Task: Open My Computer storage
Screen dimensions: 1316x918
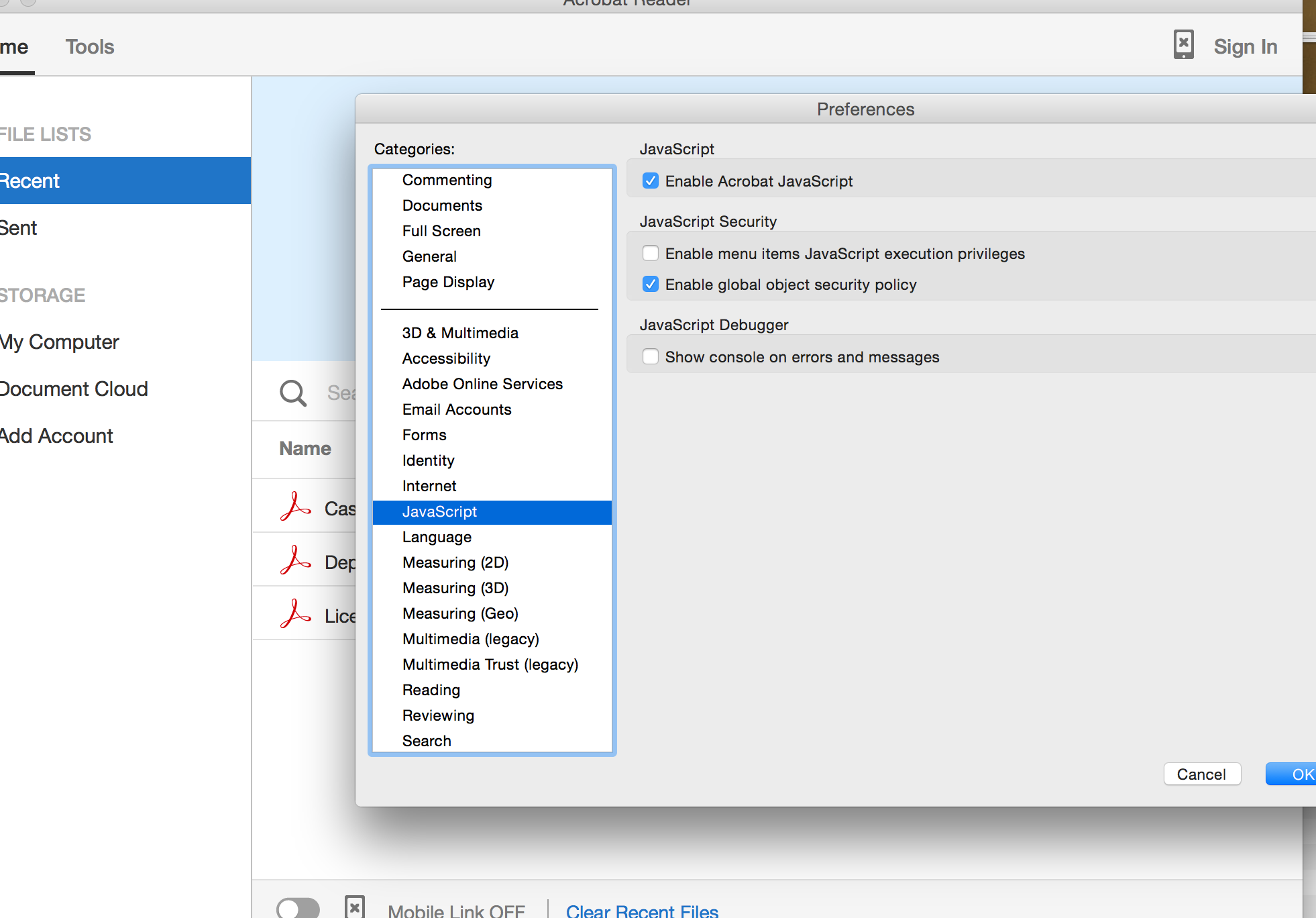Action: (x=125, y=342)
